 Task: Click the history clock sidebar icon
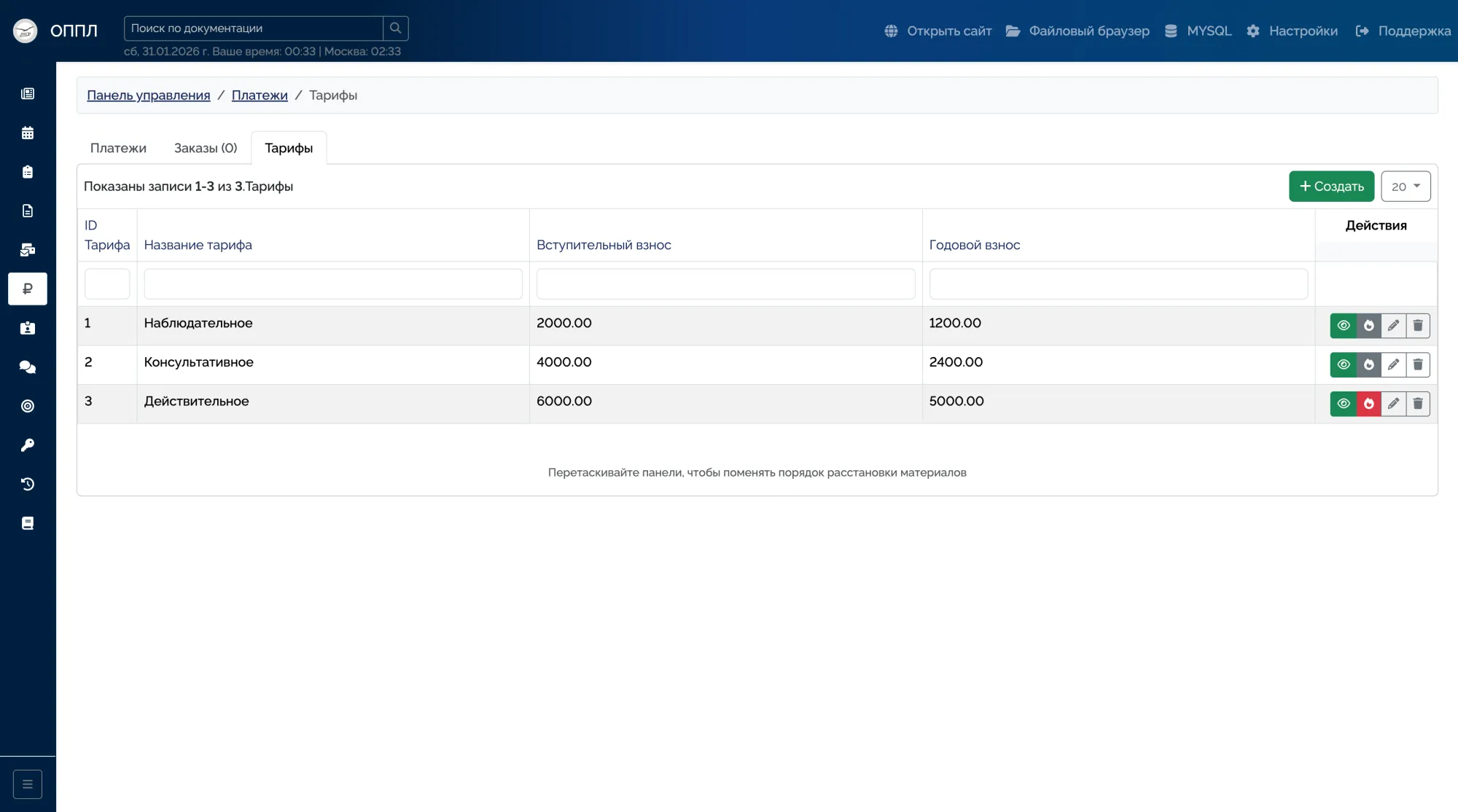tap(28, 484)
